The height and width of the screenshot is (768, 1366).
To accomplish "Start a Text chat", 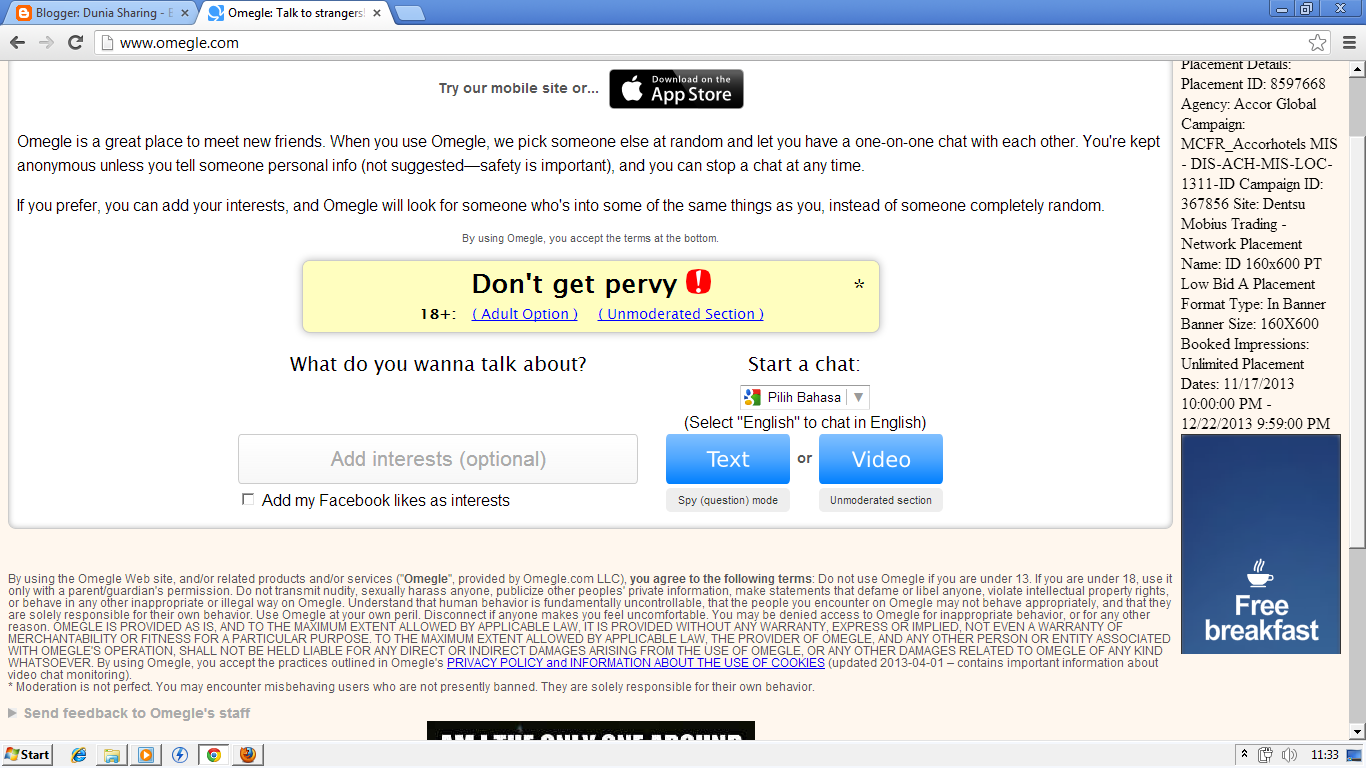I will point(727,459).
